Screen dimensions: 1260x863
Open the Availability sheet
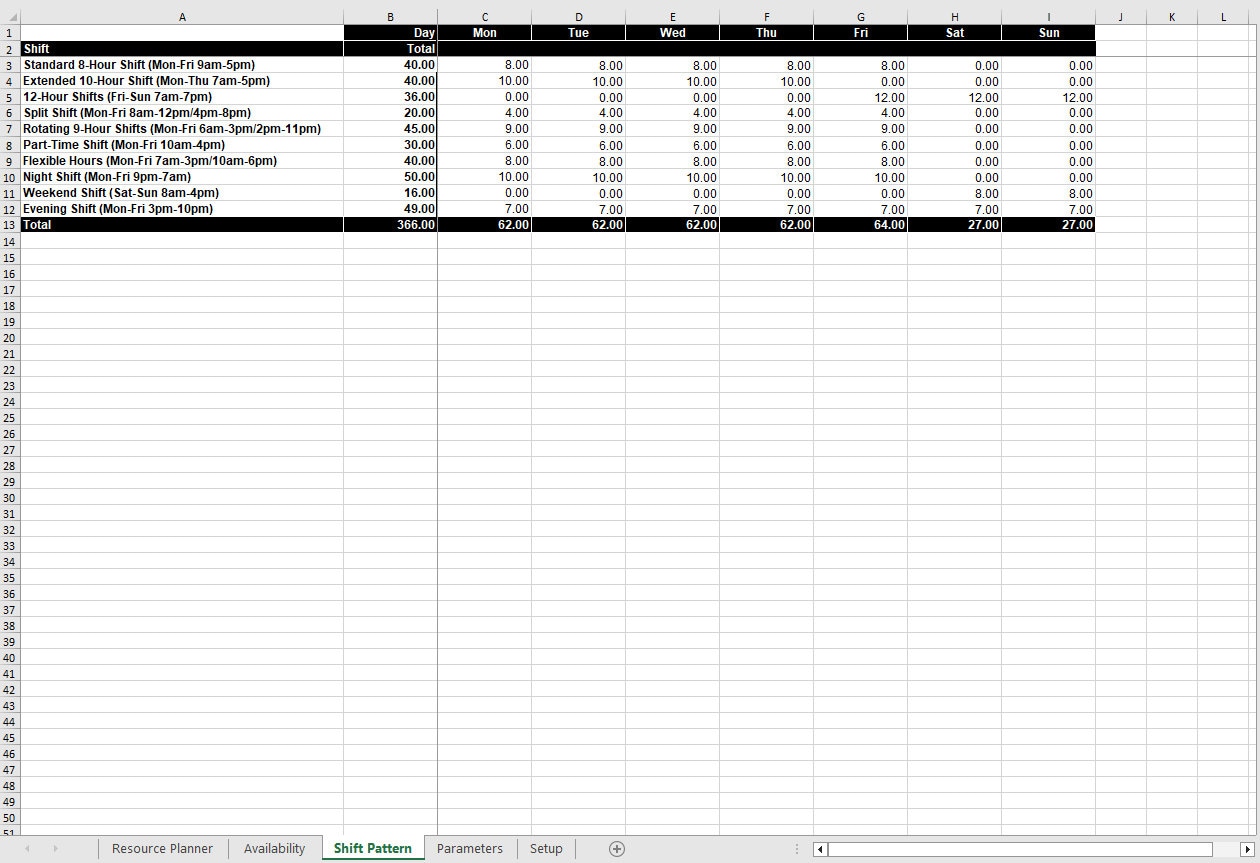click(x=274, y=848)
